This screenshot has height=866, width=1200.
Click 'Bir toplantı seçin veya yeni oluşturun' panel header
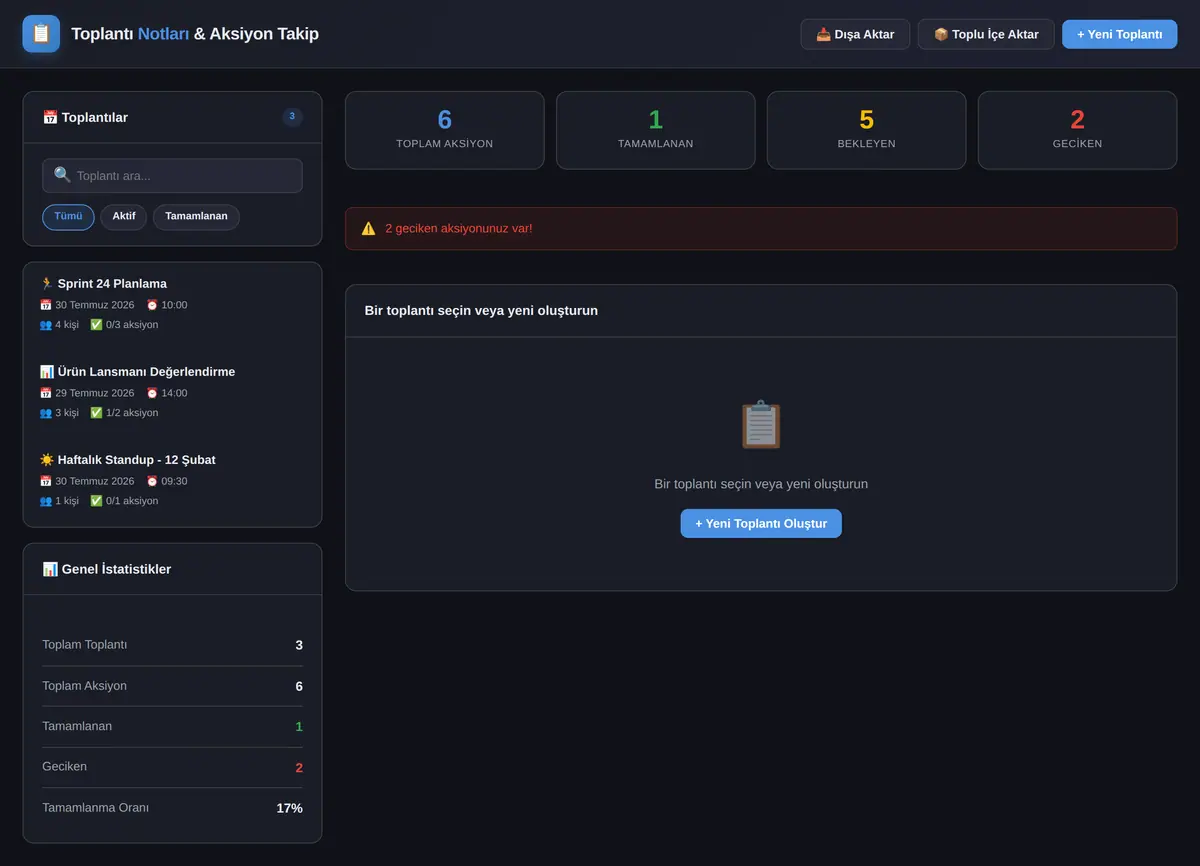point(761,311)
